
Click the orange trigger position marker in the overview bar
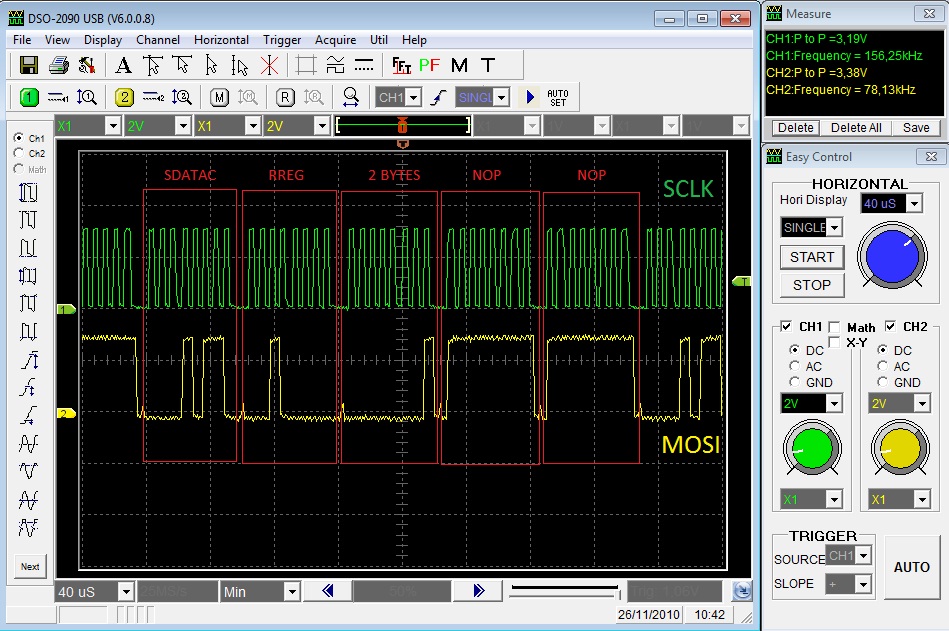click(402, 126)
